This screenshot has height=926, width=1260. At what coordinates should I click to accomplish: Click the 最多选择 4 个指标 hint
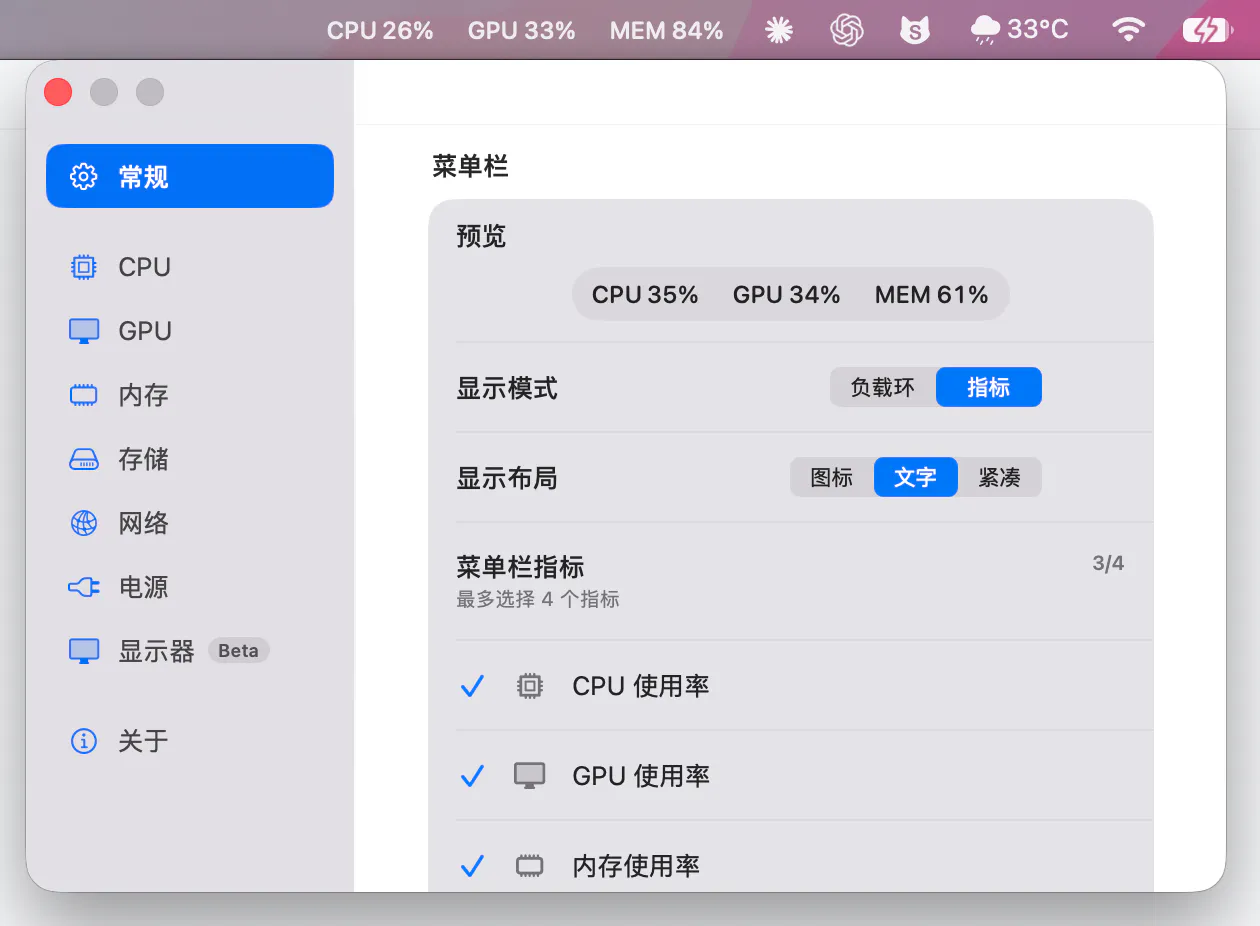(x=538, y=600)
